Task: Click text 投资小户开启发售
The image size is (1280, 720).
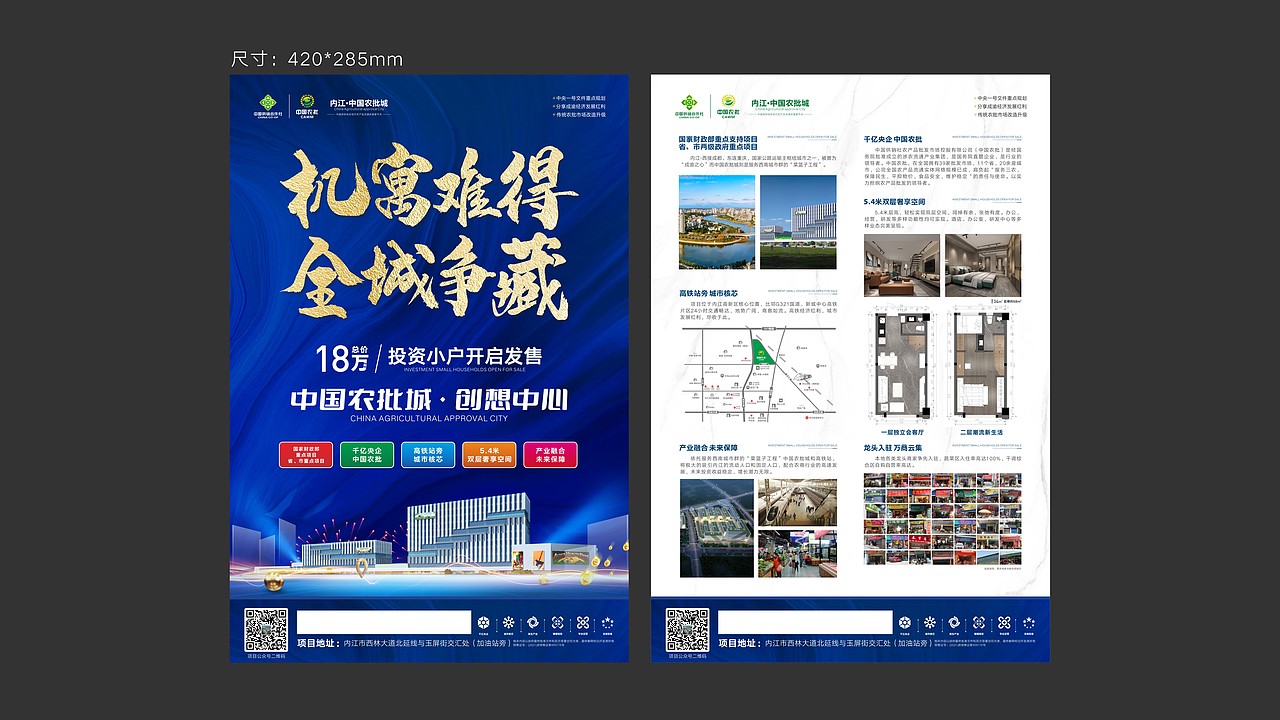Action: pos(465,355)
